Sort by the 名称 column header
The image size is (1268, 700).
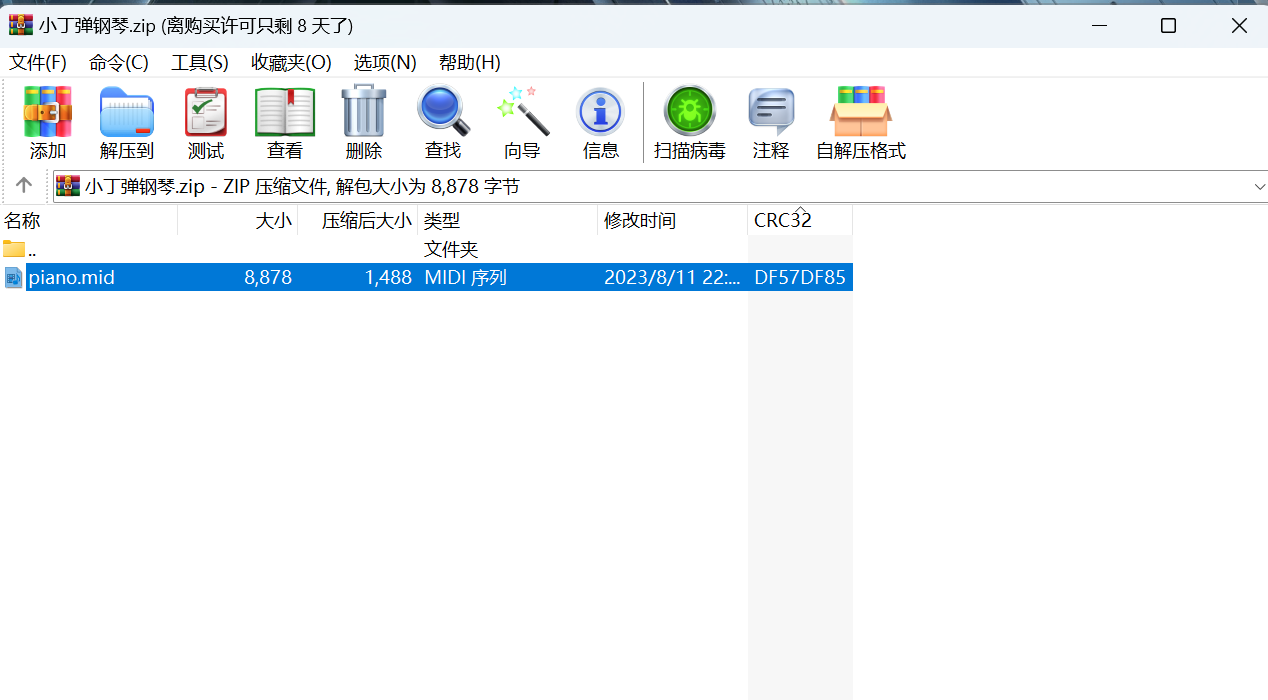(89, 220)
